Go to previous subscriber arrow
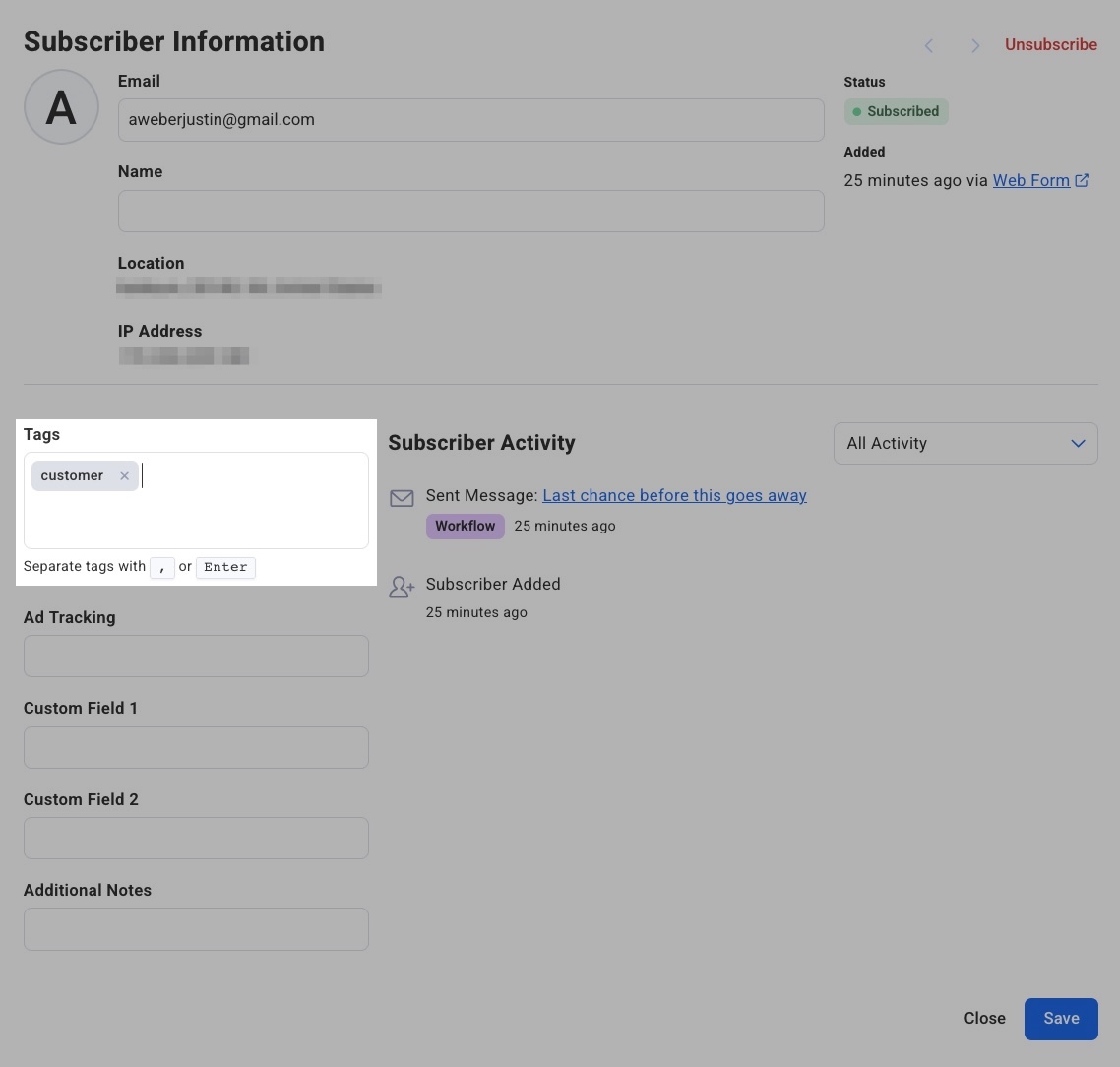Image resolution: width=1120 pixels, height=1067 pixels. [x=929, y=45]
